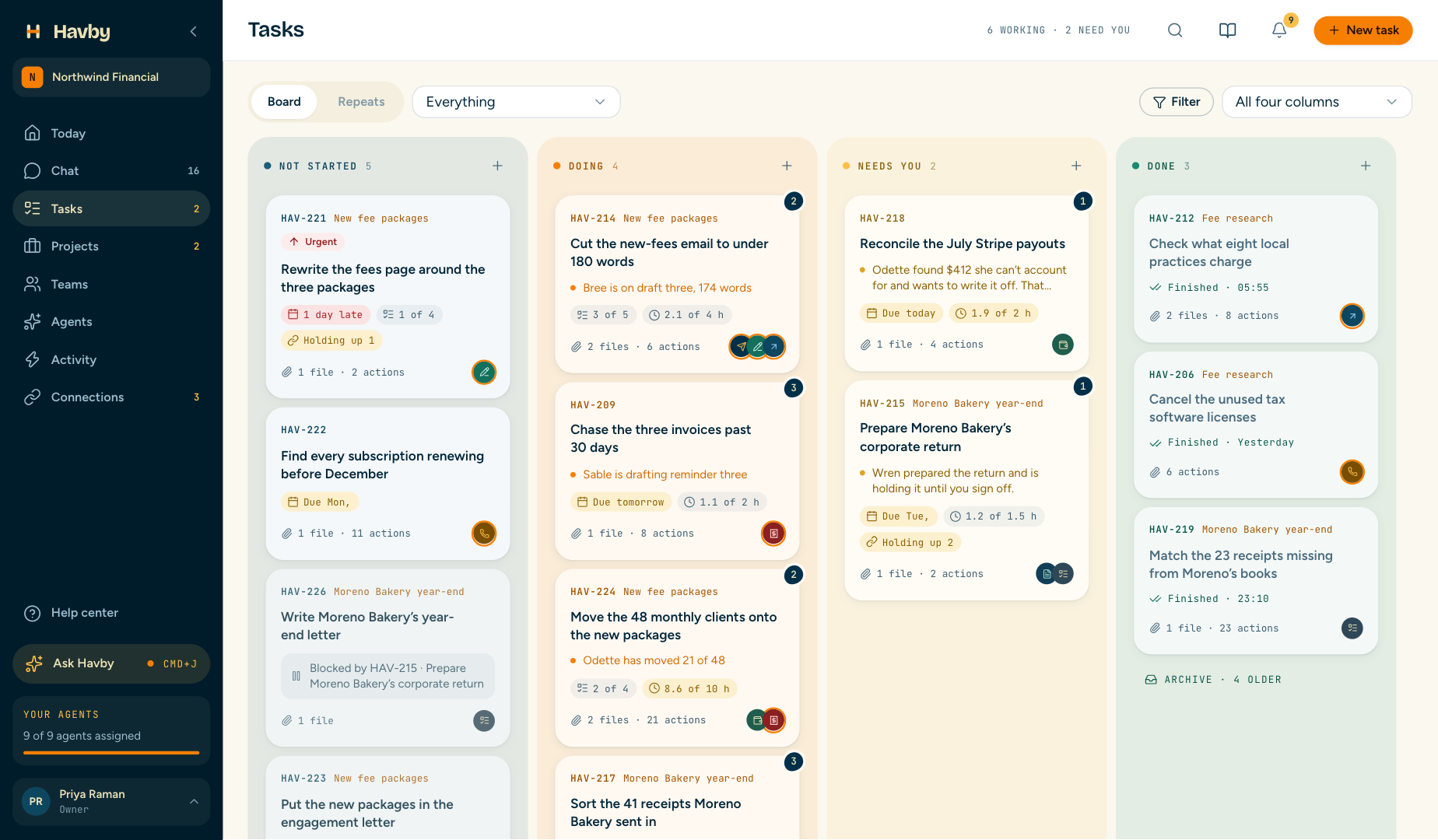1438x840 pixels.
Task: Open Ask Havby assistant
Action: click(x=111, y=663)
